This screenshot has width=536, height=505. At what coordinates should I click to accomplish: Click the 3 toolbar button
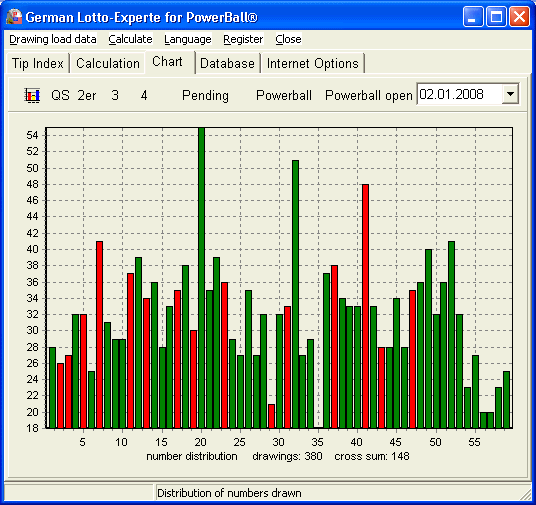tap(115, 95)
